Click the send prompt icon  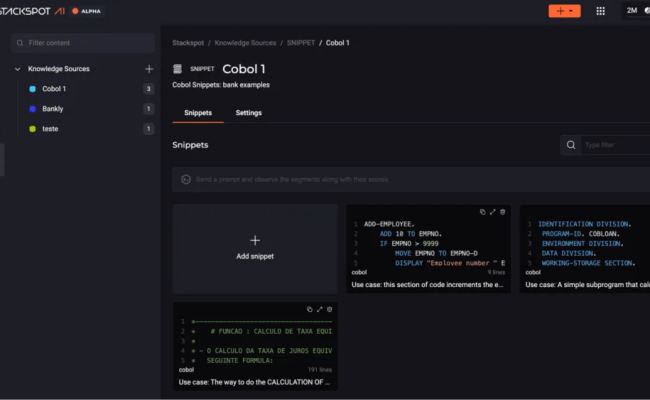coord(186,179)
